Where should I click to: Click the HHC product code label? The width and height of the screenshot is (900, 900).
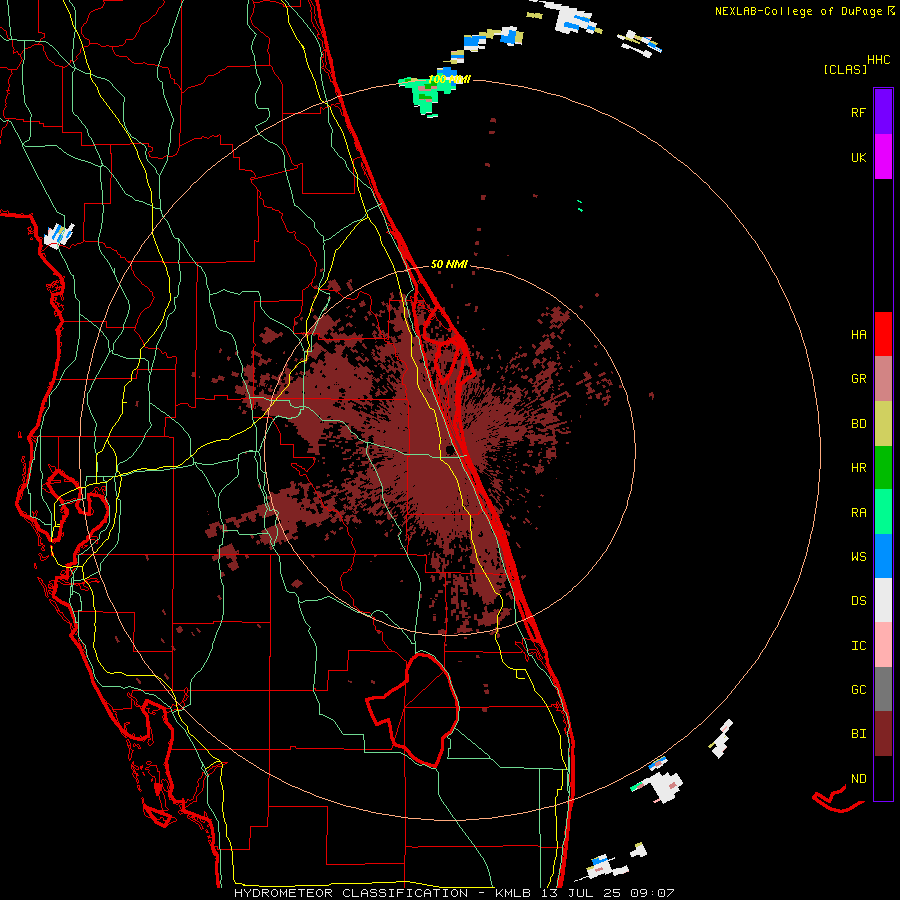[x=878, y=60]
